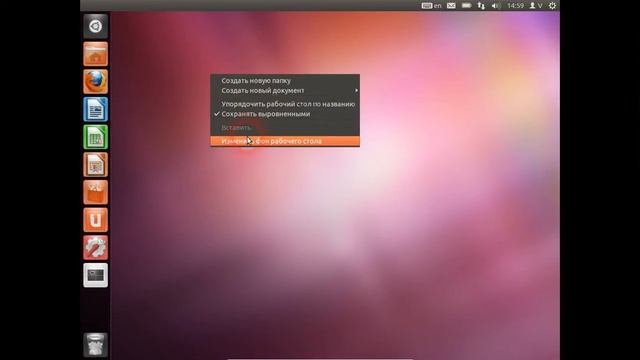Open the user account indicator menu
This screenshot has height=360, width=640.
pos(536,6)
